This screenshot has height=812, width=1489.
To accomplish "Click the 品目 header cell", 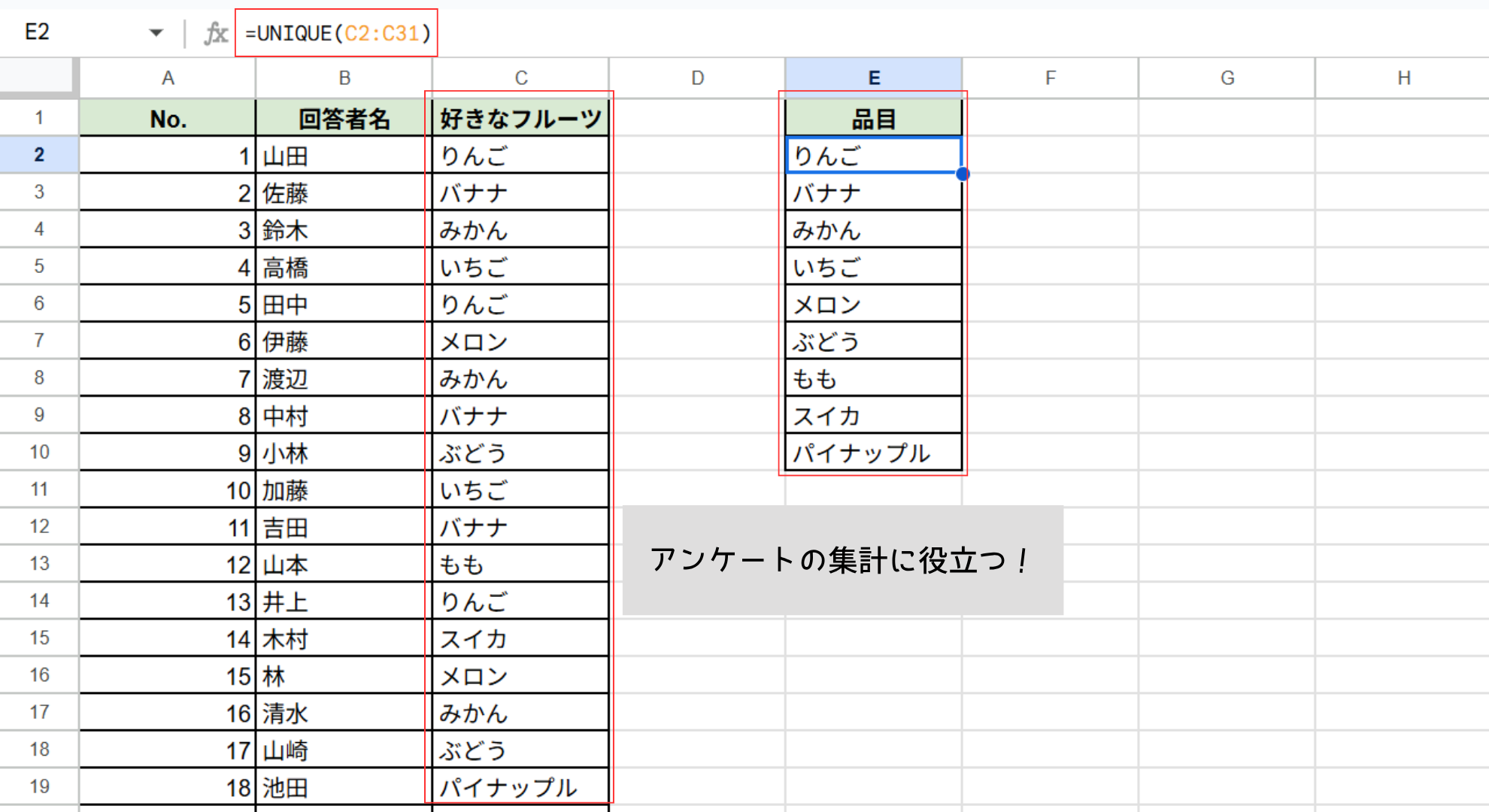I will [874, 118].
